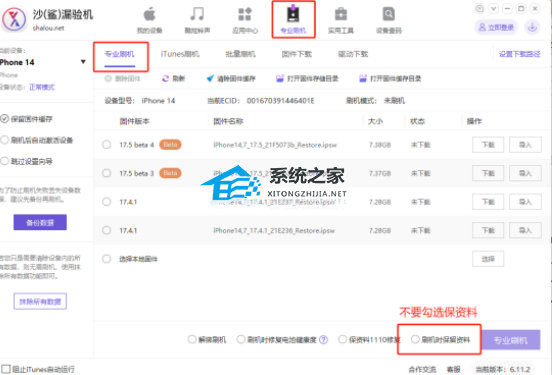Switch to the 批量刷机 tab
Screen dimensions: 553x375
(x=241, y=54)
